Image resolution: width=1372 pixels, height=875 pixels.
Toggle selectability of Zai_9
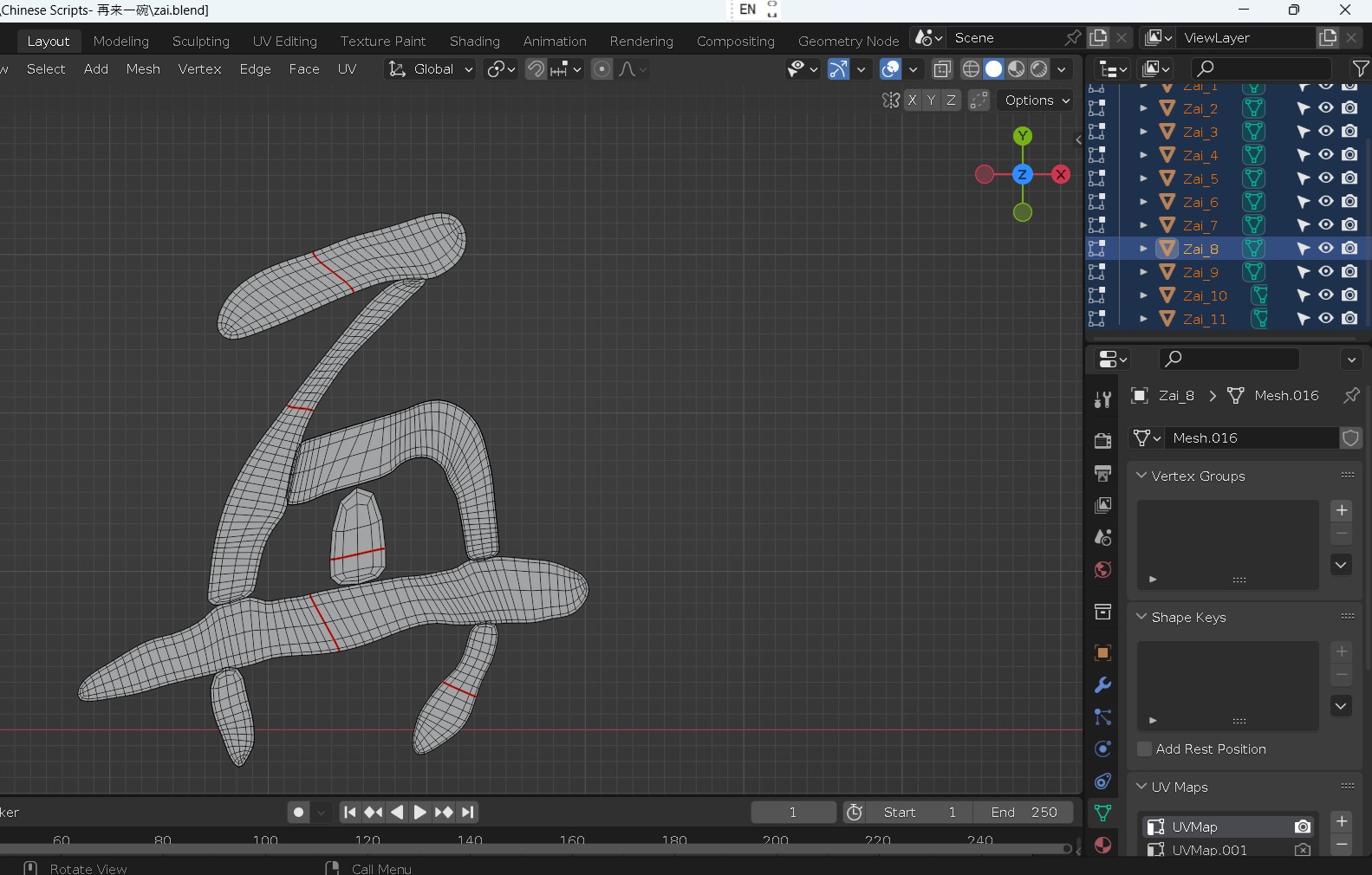1303,272
